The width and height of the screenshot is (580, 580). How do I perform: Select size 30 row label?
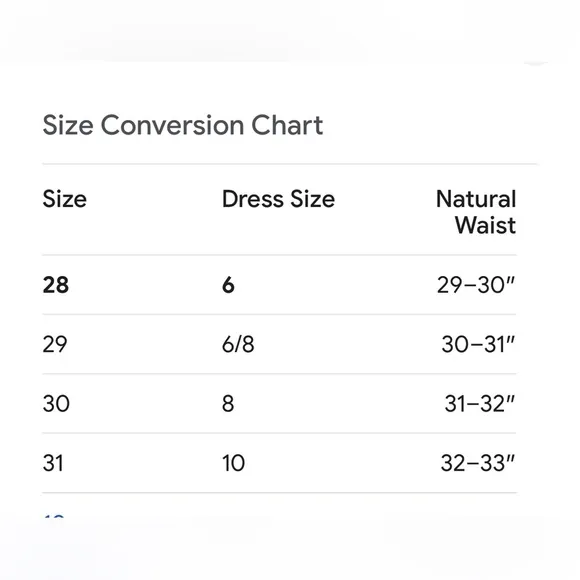click(x=56, y=404)
